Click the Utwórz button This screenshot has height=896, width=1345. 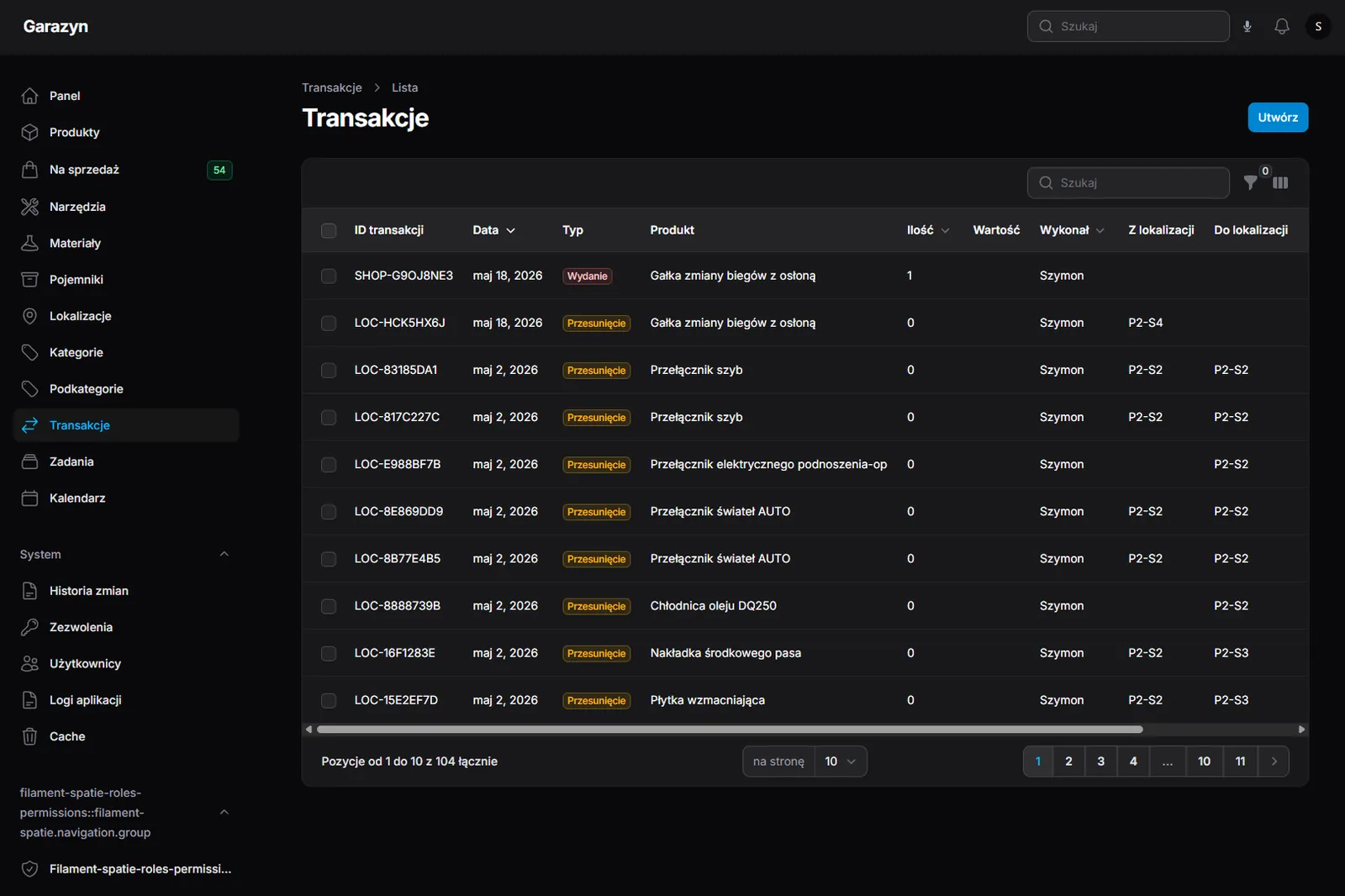pyautogui.click(x=1278, y=118)
